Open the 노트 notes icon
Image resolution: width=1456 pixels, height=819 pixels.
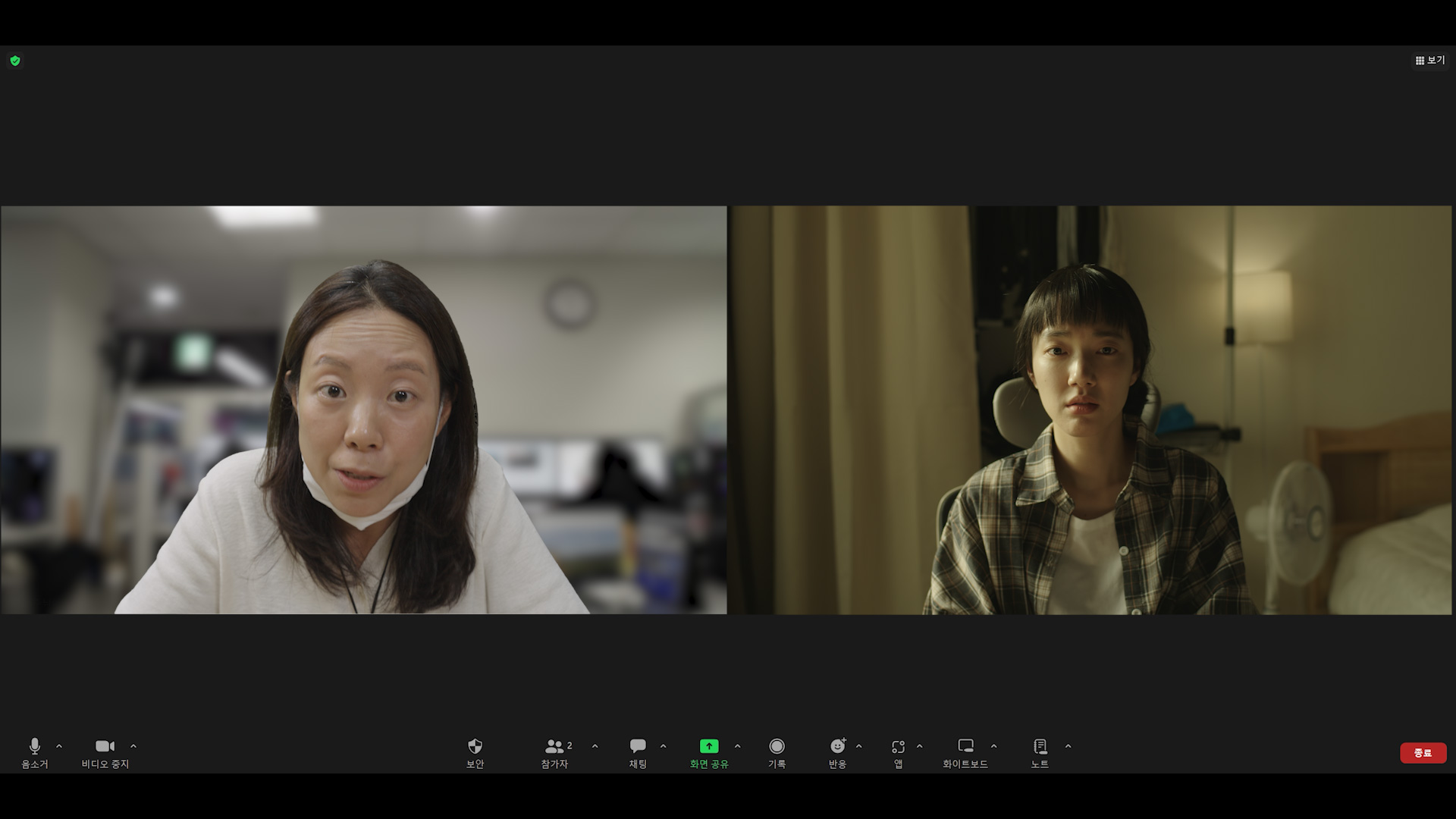point(1040,747)
